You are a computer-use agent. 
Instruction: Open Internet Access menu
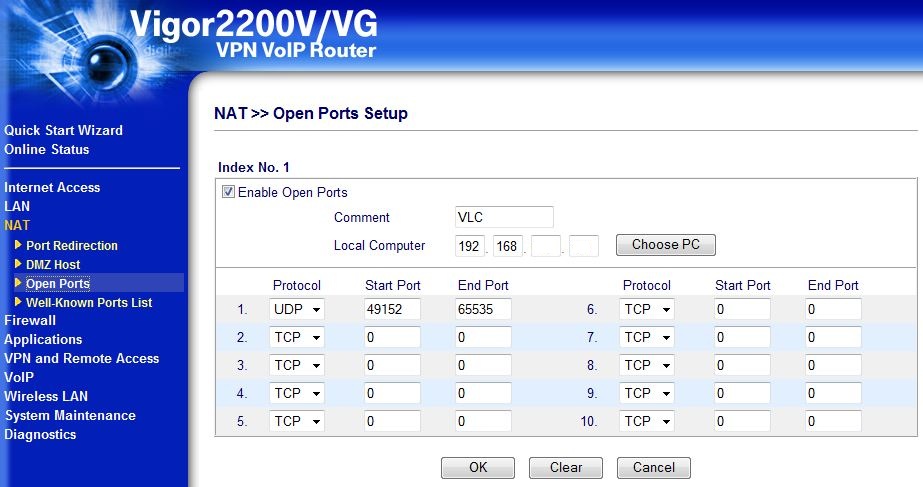pos(52,187)
